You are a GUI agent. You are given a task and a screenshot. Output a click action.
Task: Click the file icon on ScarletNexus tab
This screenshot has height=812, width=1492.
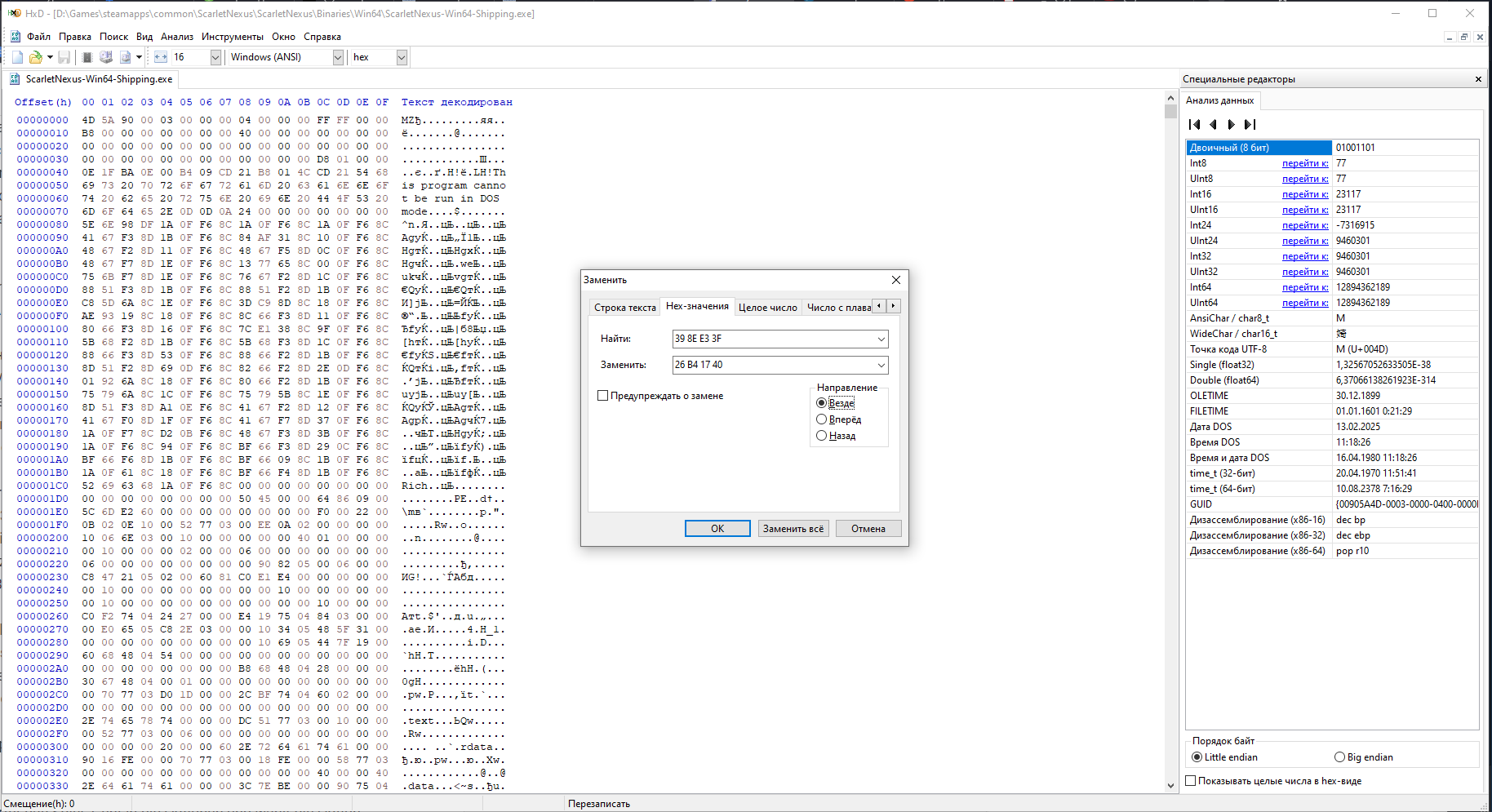15,79
